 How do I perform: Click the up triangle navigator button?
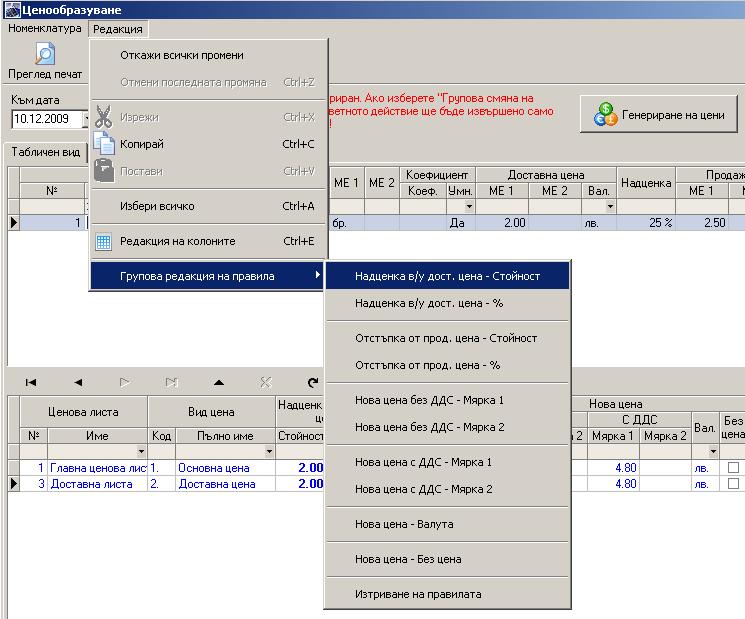219,382
